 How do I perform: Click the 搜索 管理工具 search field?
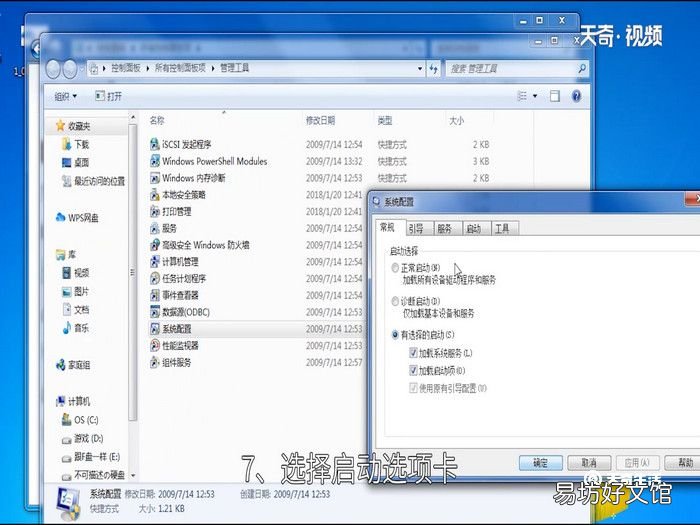click(x=517, y=68)
